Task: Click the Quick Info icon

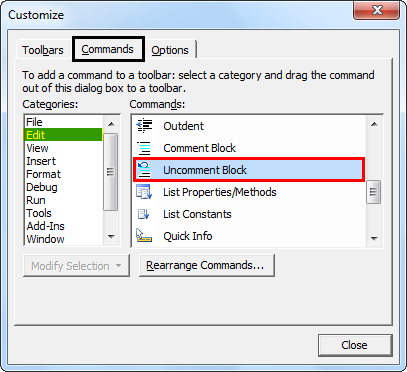Action: (144, 235)
